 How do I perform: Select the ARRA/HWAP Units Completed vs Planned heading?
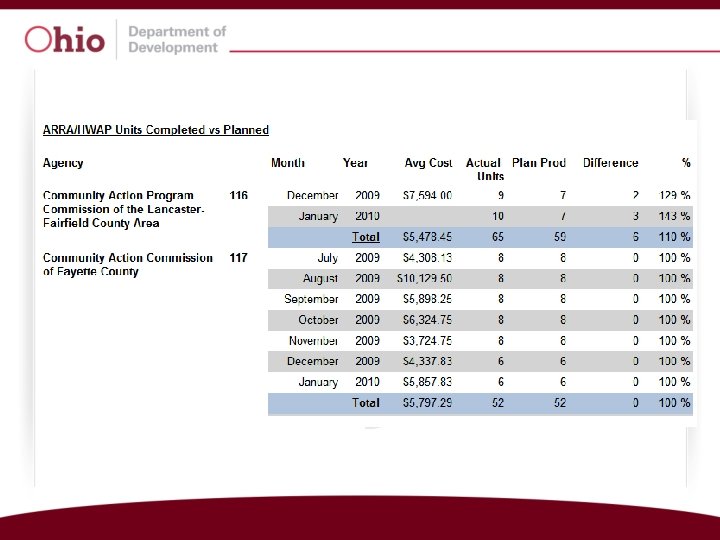coord(156,130)
